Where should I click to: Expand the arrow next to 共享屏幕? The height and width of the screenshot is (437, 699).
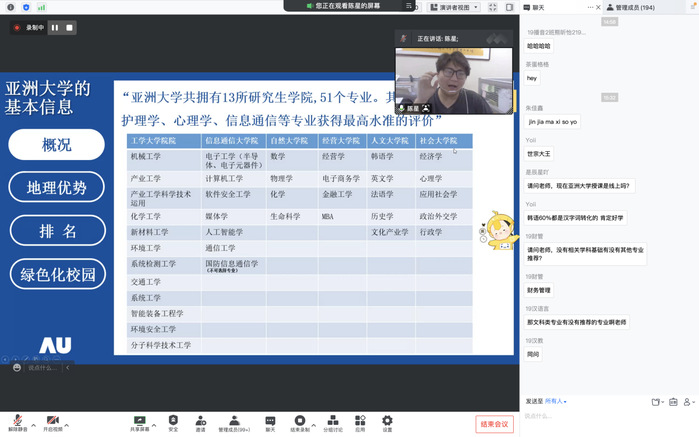[x=153, y=419]
